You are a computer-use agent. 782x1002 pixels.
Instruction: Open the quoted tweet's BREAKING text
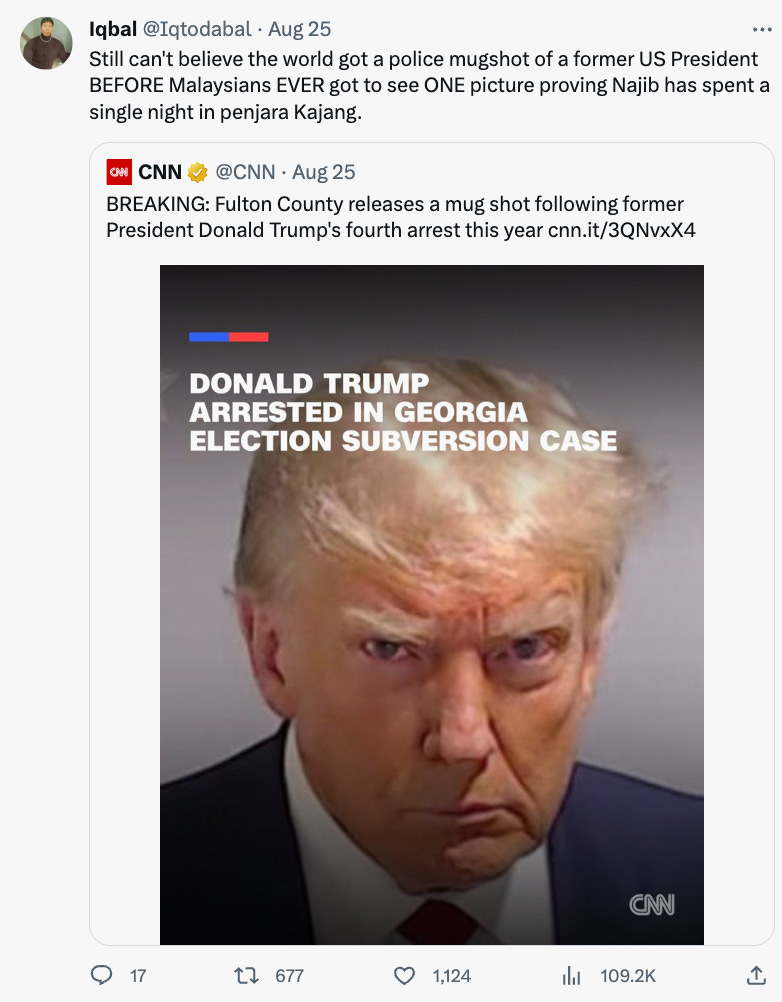(401, 217)
